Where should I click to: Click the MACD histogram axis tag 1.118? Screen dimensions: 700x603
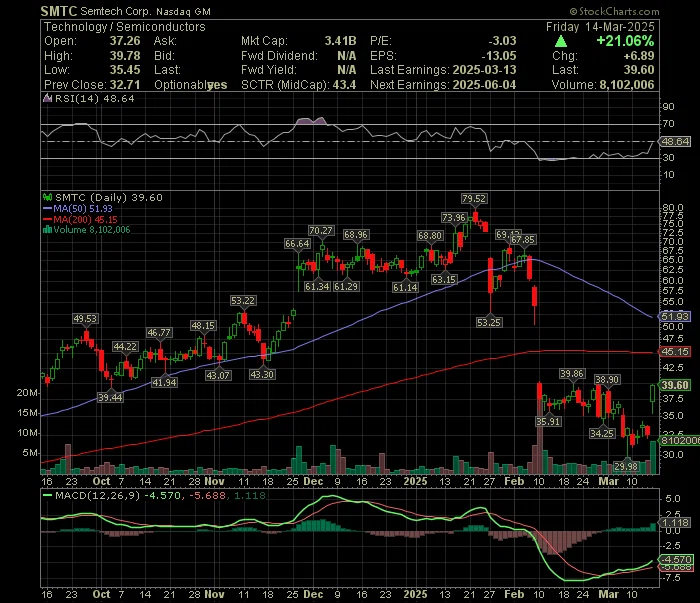675,522
